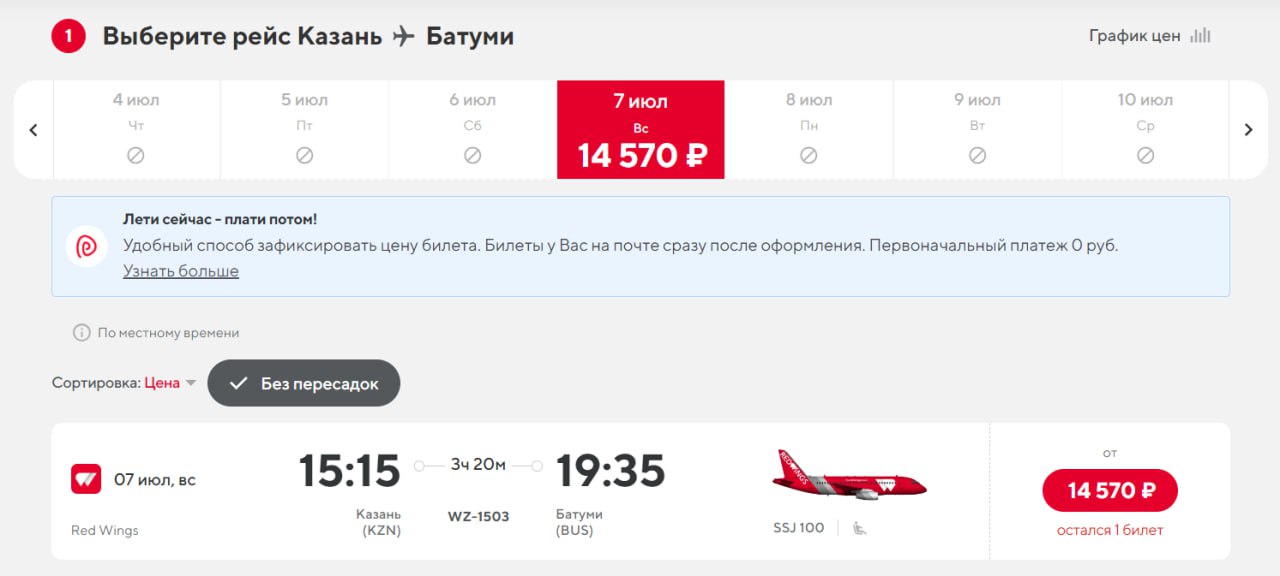Click the reduced mobility seat icon
Image resolution: width=1280 pixels, height=576 pixels.
tap(859, 528)
